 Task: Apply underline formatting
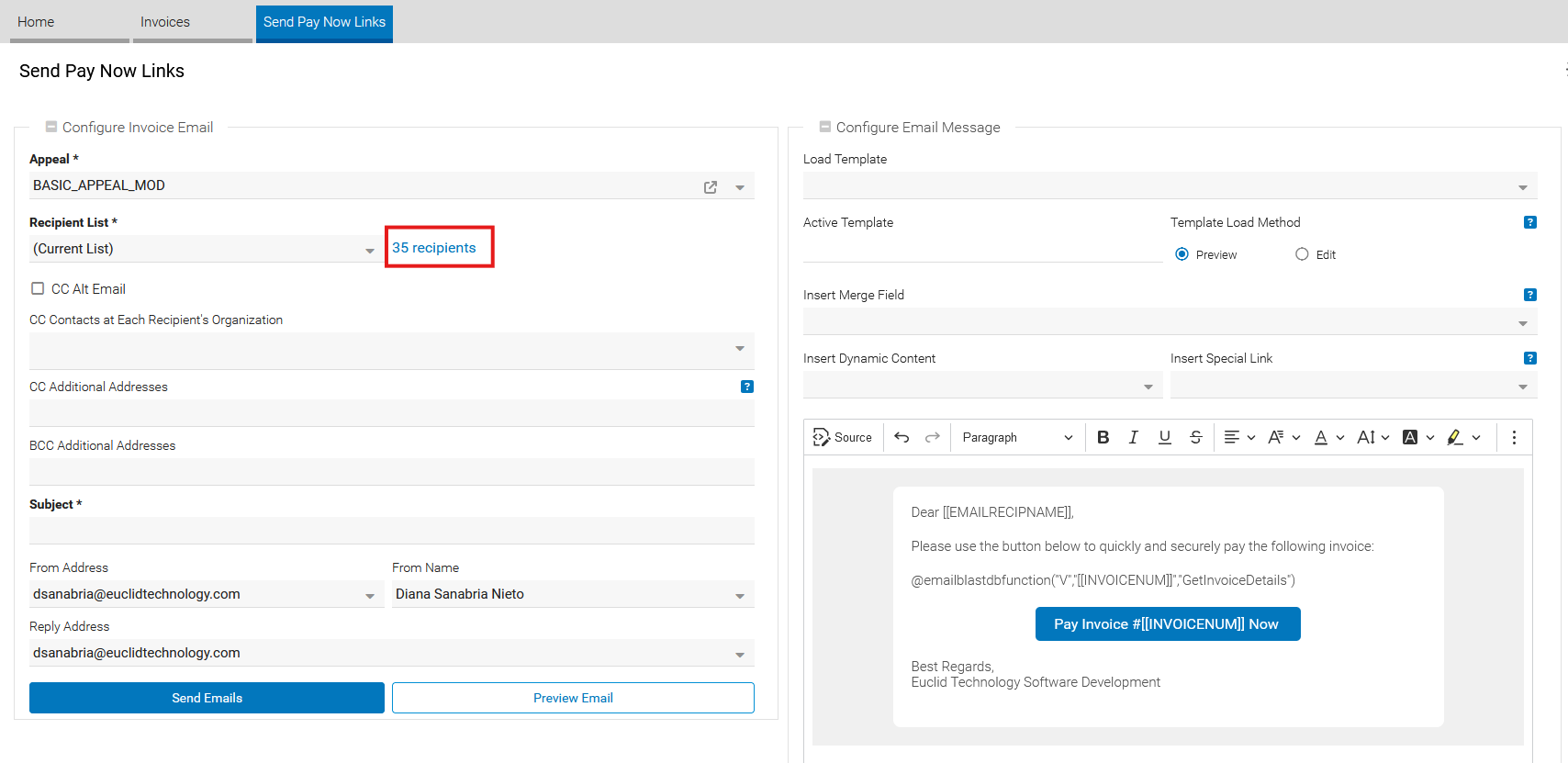[x=1165, y=437]
